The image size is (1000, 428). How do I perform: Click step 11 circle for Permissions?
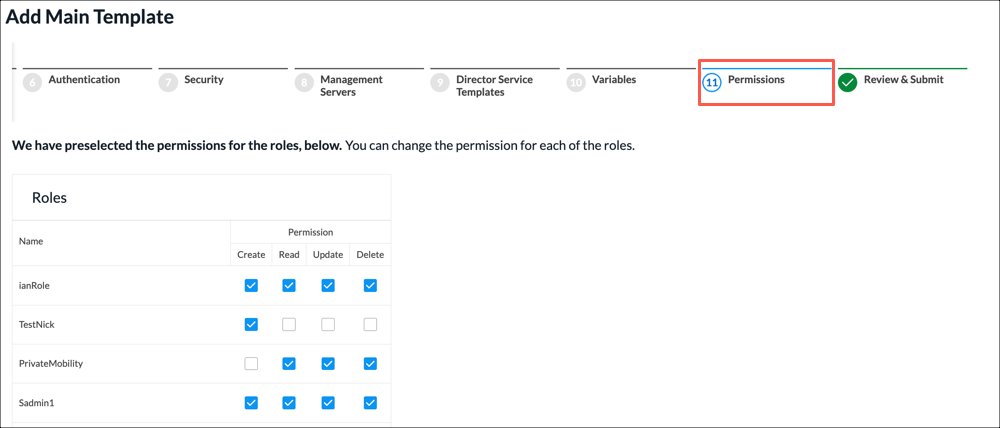712,83
